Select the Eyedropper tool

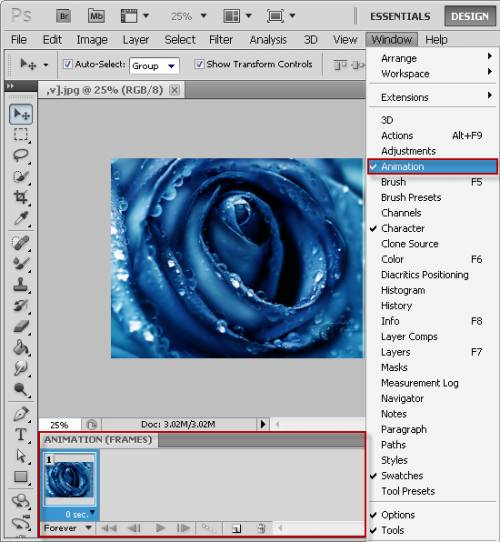coord(21,218)
